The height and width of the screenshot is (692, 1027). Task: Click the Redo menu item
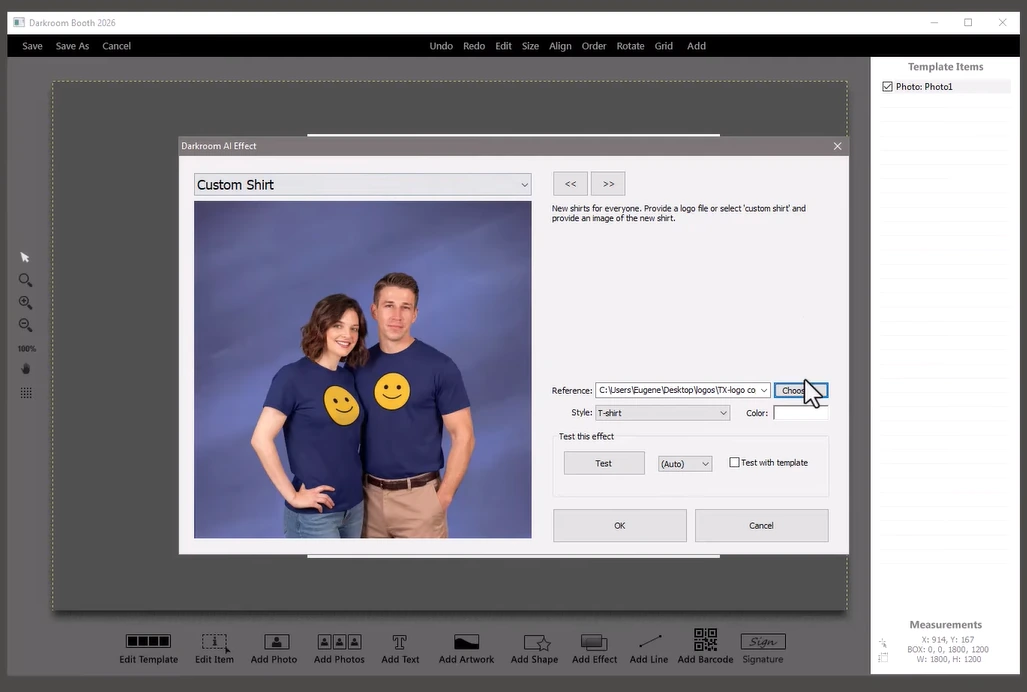pyautogui.click(x=474, y=46)
